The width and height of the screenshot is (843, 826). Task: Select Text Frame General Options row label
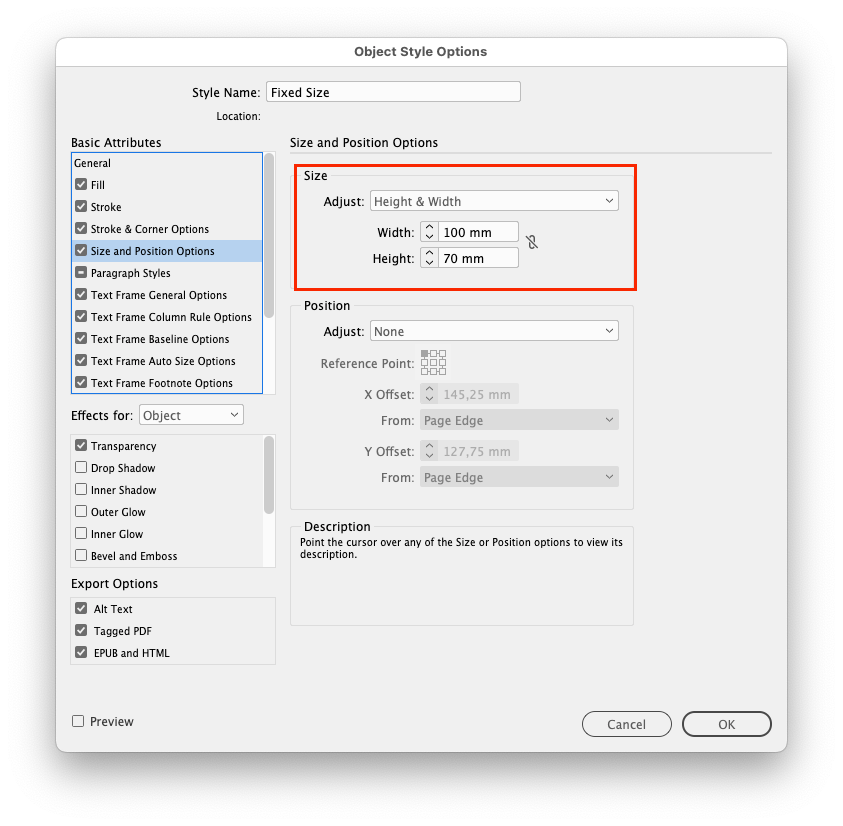click(x=159, y=295)
